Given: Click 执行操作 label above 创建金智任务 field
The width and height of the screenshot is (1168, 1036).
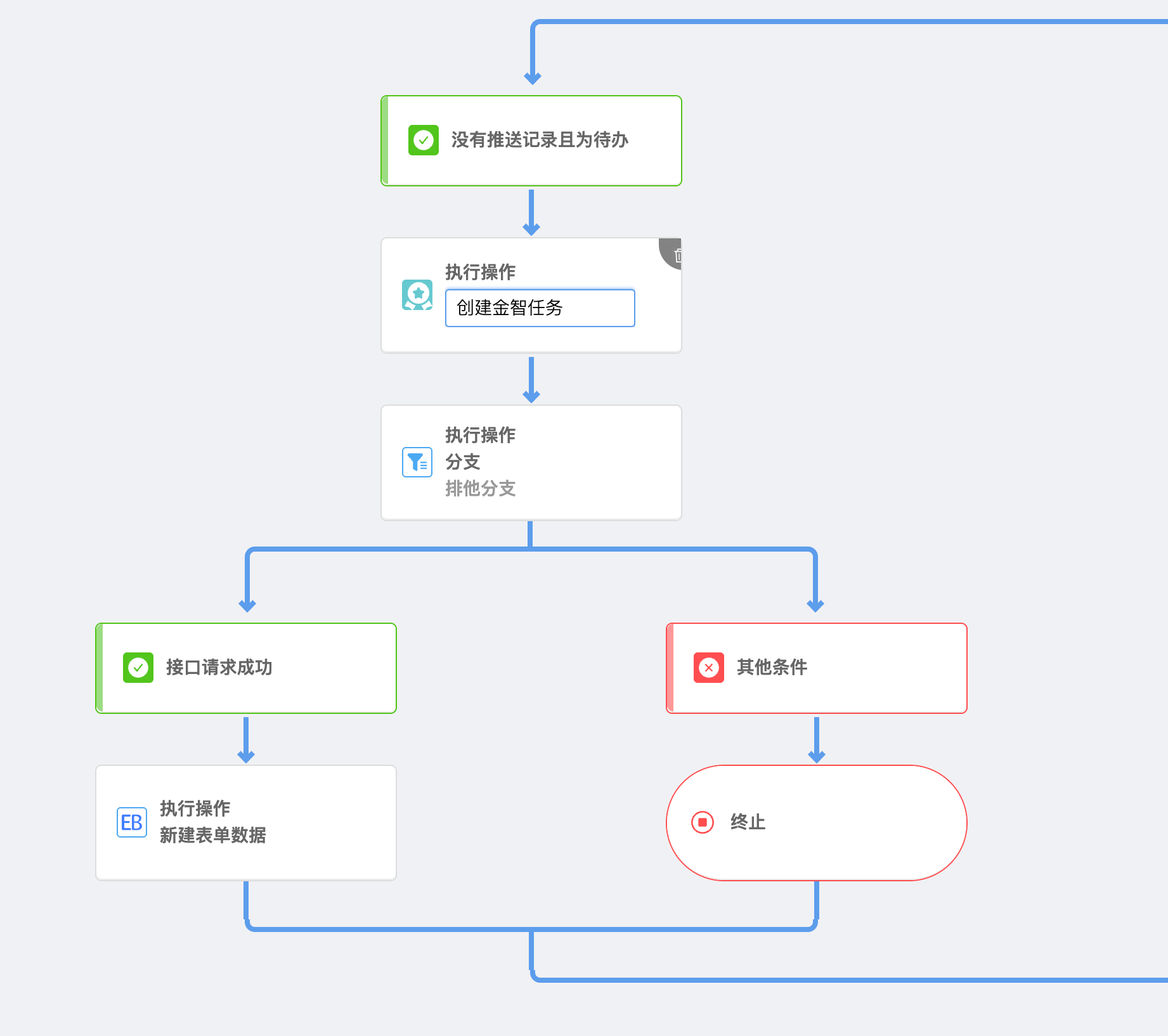Looking at the screenshot, I should [481, 272].
